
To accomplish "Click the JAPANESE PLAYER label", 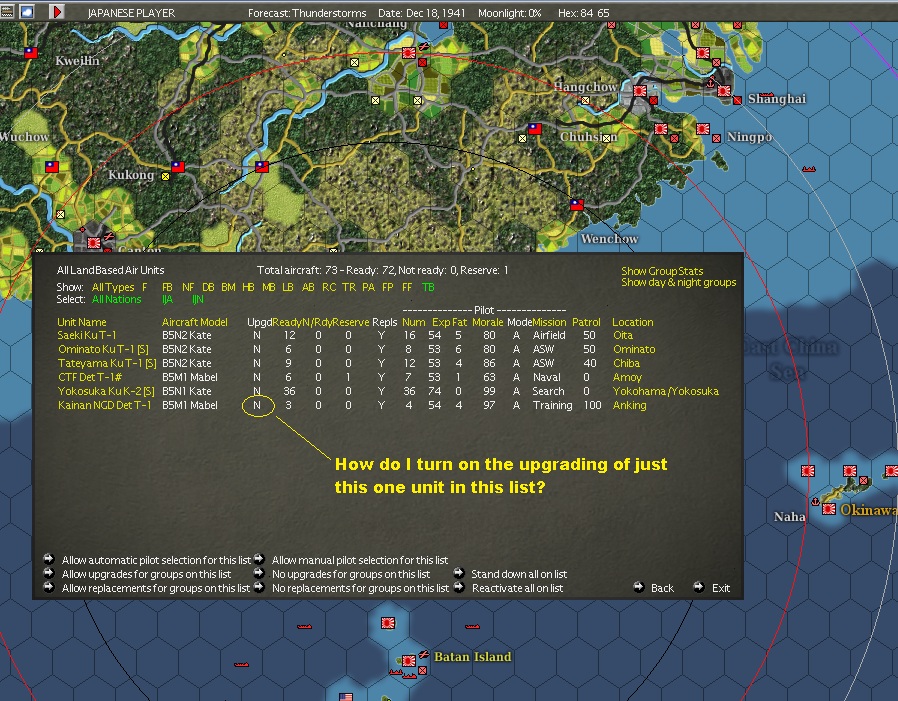I will click(x=131, y=13).
